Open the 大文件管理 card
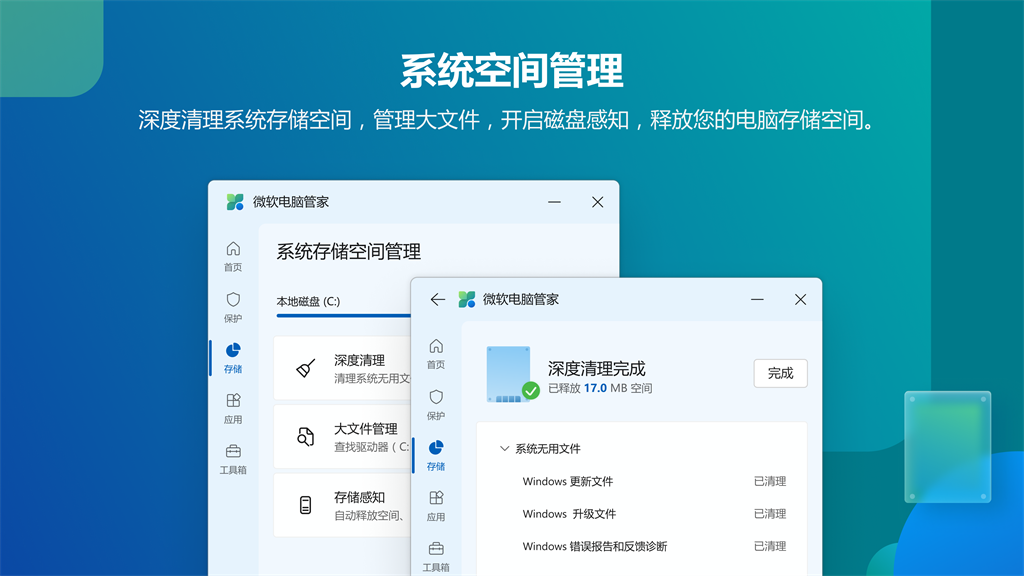Viewport: 1024px width, 576px height. click(342, 436)
